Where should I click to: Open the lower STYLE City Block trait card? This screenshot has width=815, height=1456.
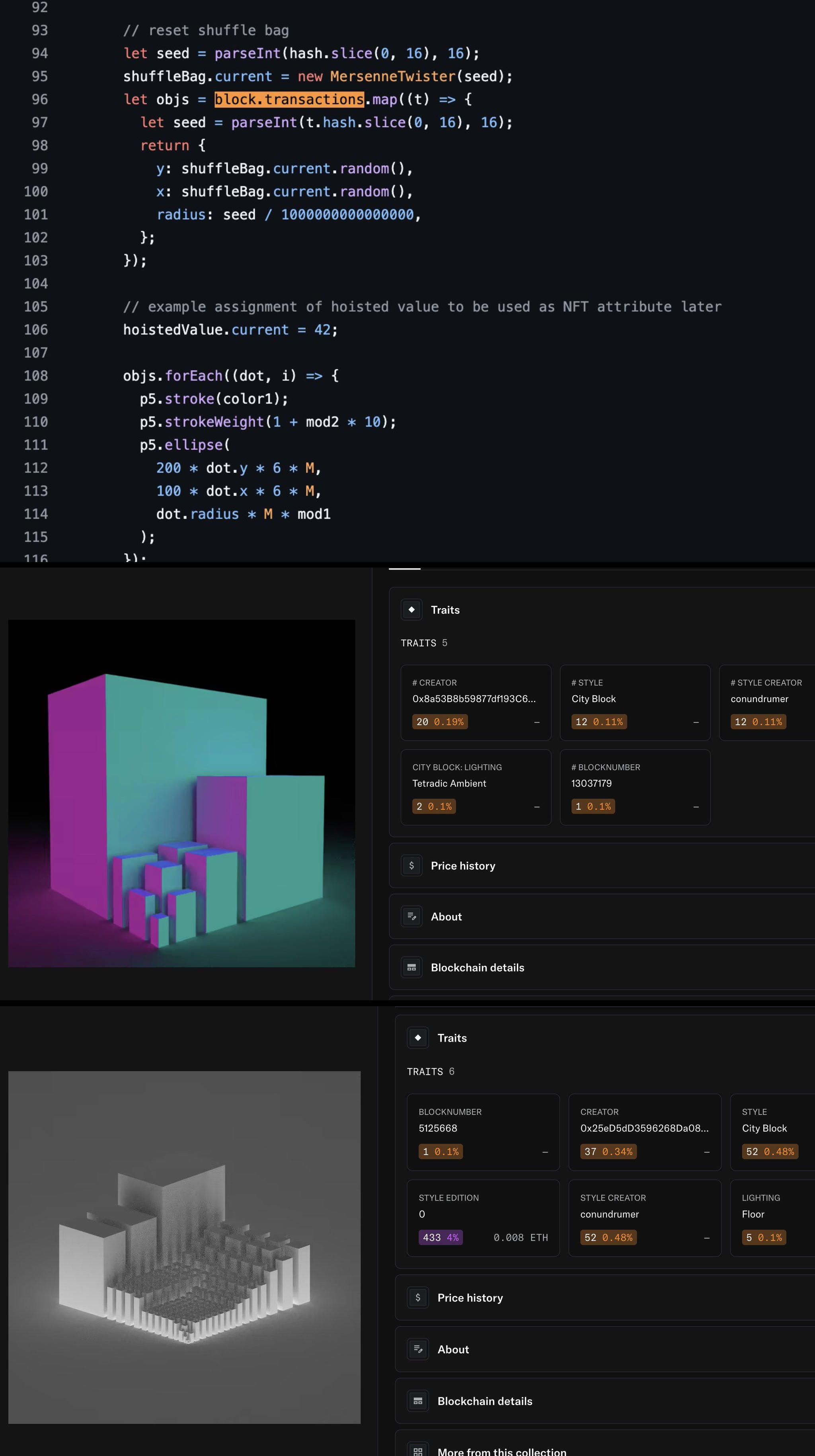pos(772,1132)
